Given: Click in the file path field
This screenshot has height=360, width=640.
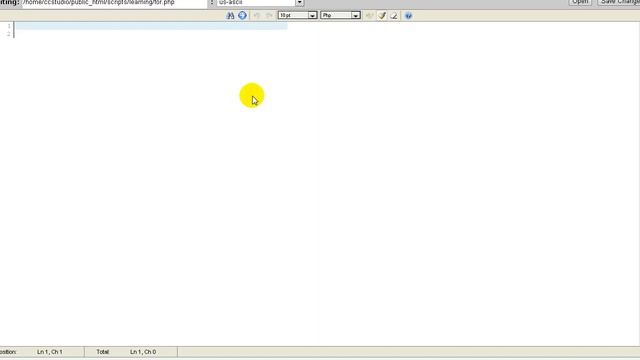Looking at the screenshot, I should pos(115,3).
